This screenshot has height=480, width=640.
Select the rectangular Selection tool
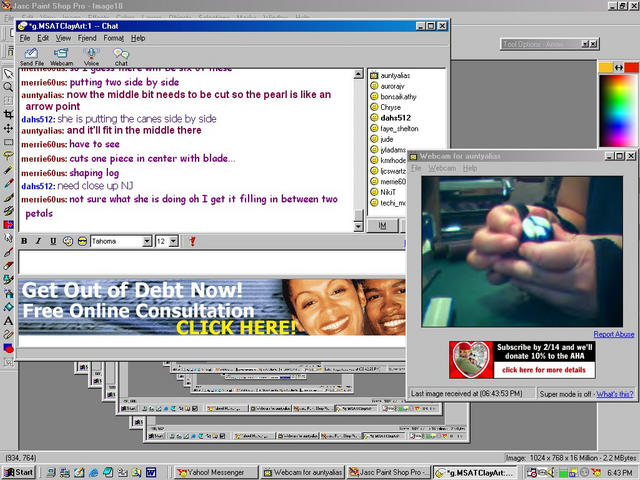(x=8, y=142)
